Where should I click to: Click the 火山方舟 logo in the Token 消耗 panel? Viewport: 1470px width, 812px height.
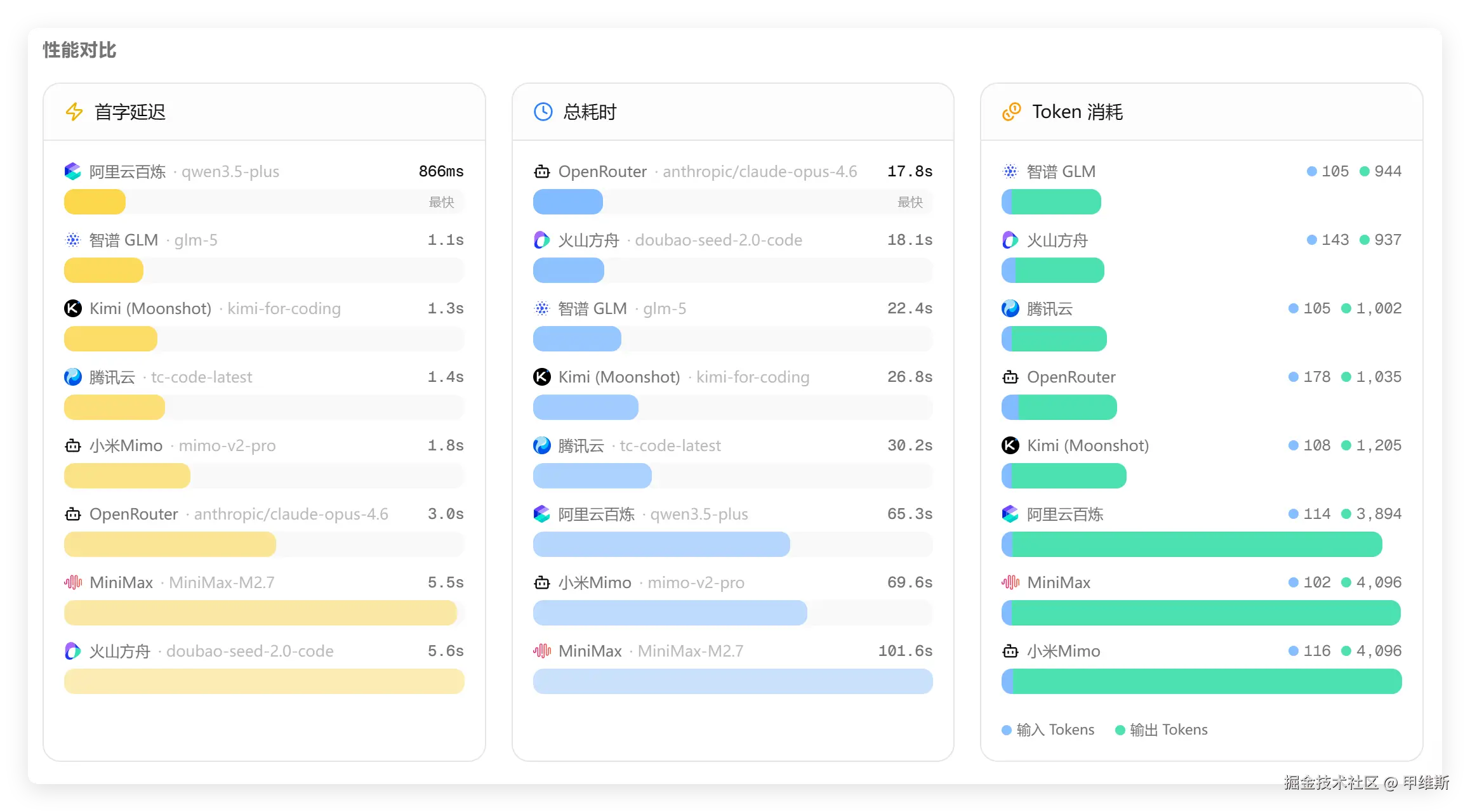1010,240
